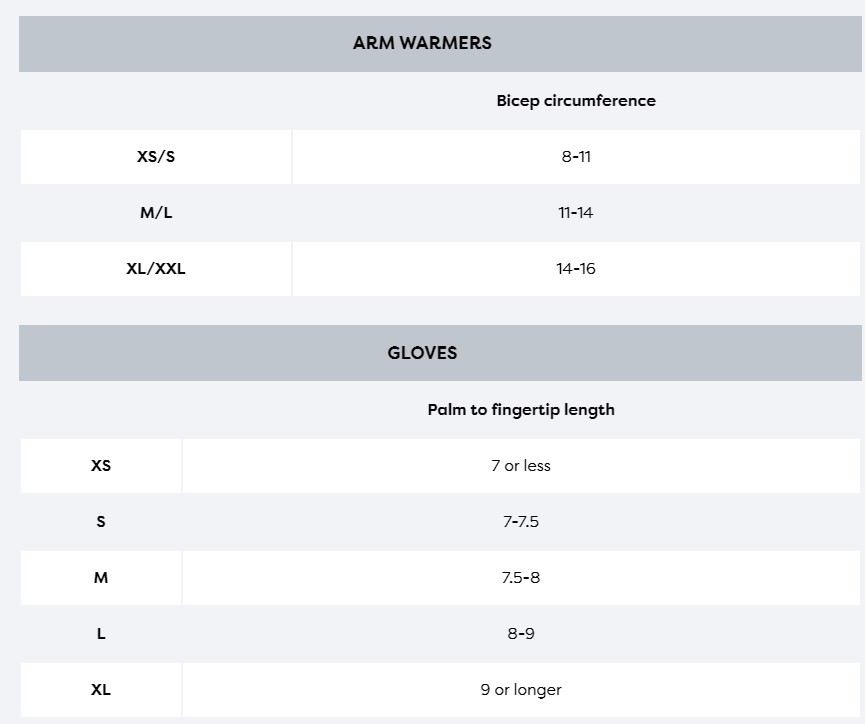Click the XS size label in the gloves table
Image resolution: width=865 pixels, height=724 pixels.
click(101, 465)
